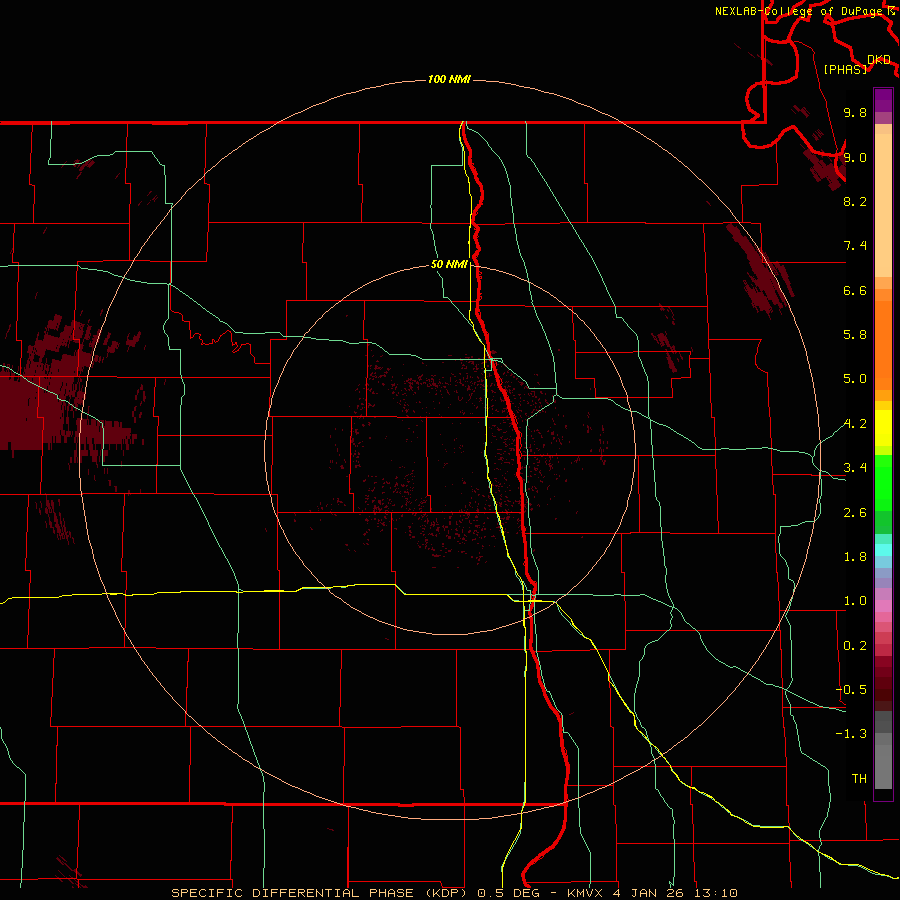Click the 2.6 value on the color scale
The width and height of the screenshot is (900, 900).
[x=855, y=513]
